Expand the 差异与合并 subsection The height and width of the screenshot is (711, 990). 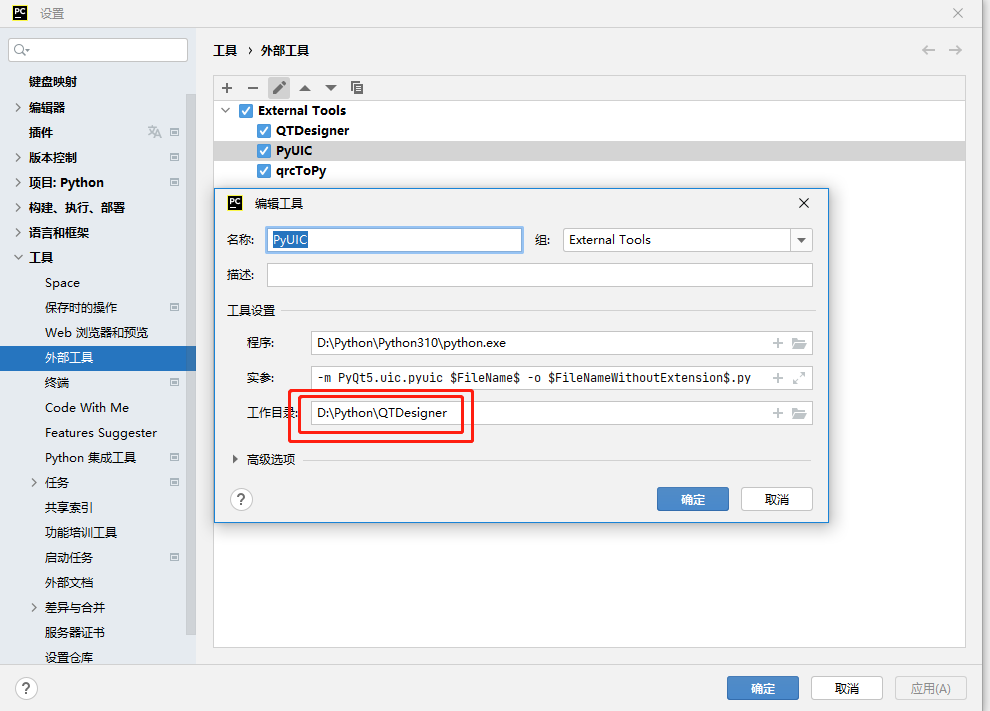pyautogui.click(x=34, y=607)
